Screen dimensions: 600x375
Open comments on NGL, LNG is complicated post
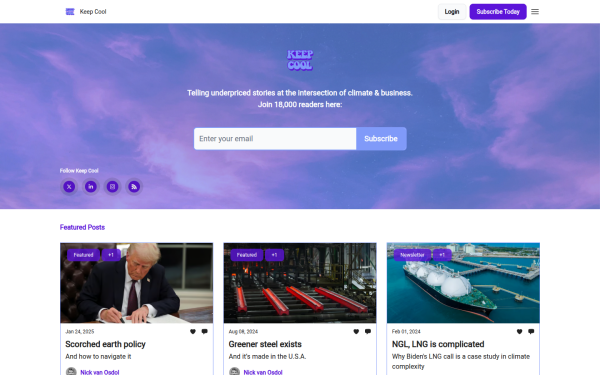coord(531,331)
